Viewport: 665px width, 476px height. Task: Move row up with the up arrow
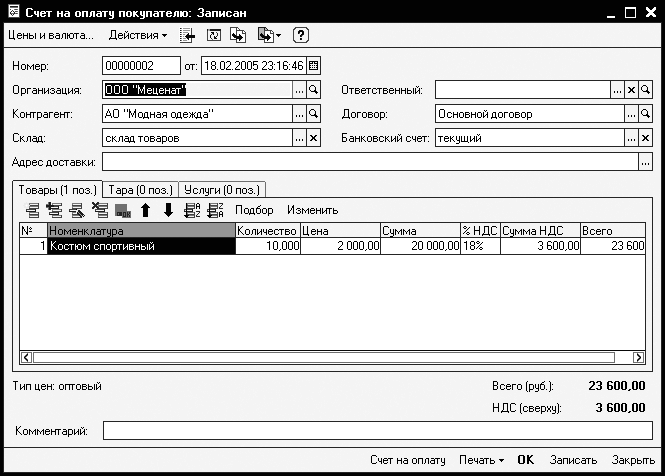(145, 210)
